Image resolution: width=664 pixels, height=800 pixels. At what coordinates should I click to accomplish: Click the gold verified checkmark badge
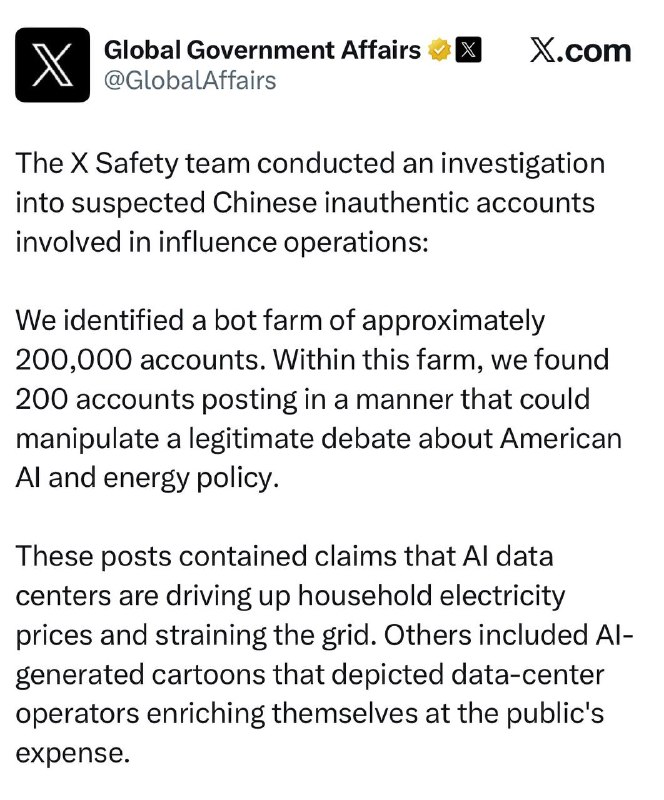439,50
